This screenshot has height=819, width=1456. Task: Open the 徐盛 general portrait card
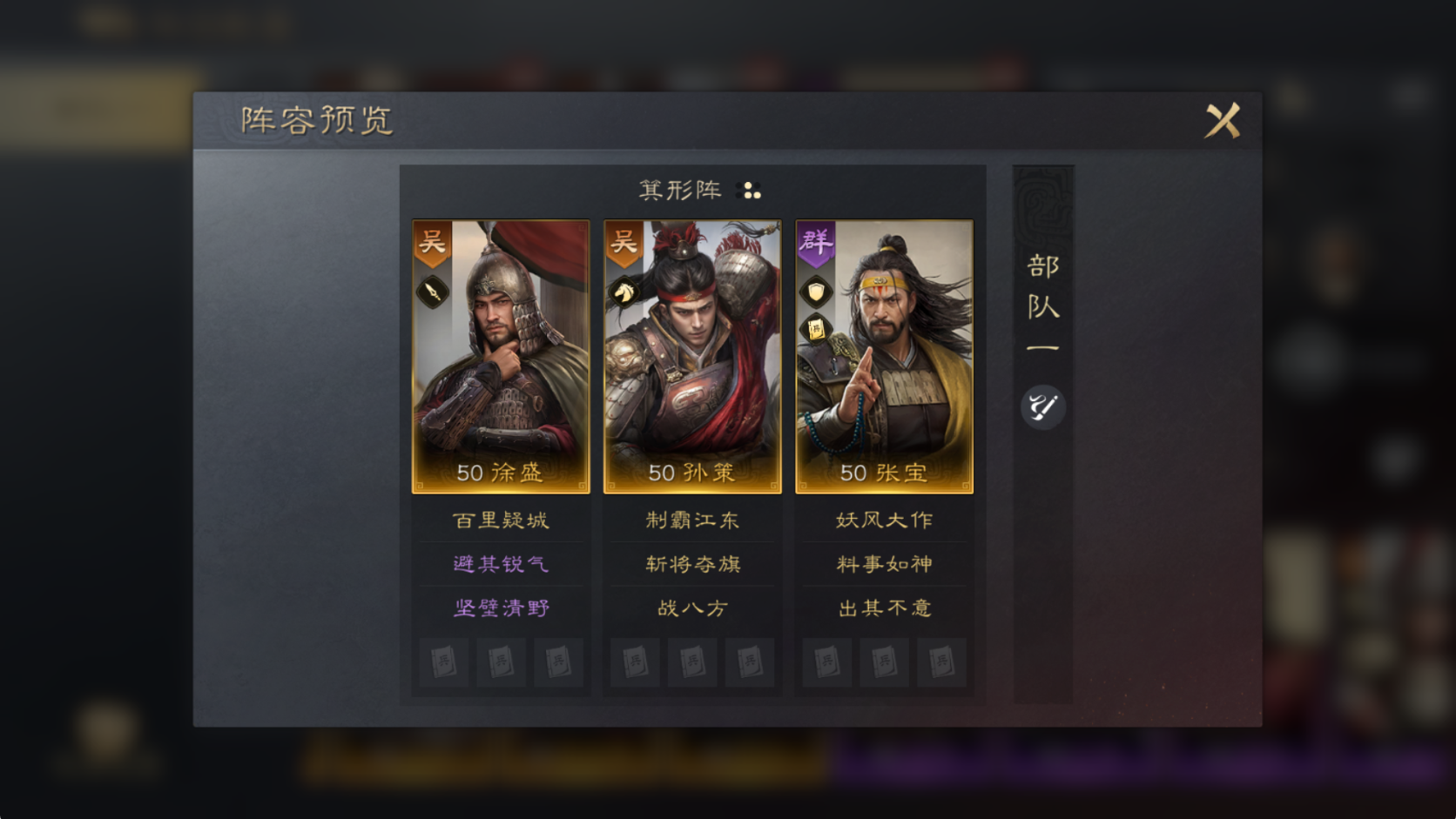pos(501,357)
